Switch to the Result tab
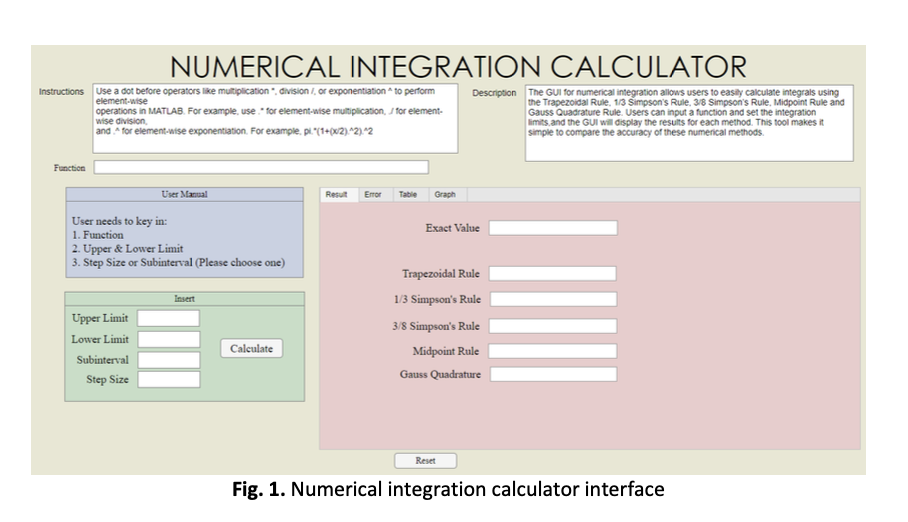This screenshot has height=522, width=908. pos(336,195)
